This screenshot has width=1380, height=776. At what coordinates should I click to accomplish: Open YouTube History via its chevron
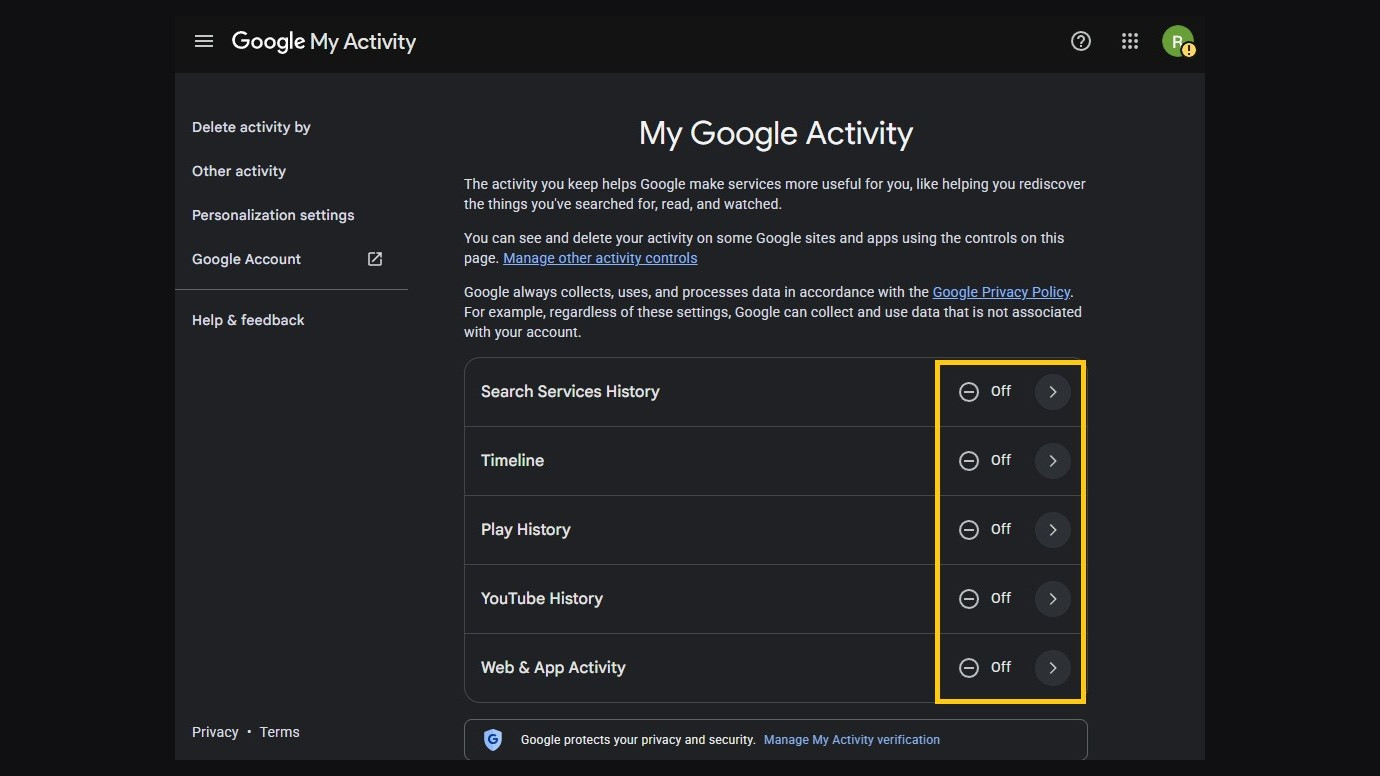click(1053, 599)
